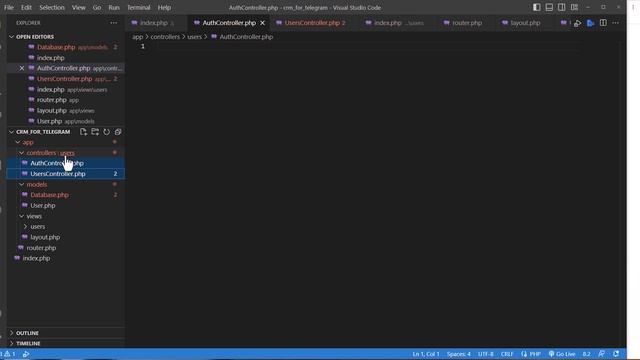640x360 pixels.
Task: Open the Edit menu
Action: point(26,7)
